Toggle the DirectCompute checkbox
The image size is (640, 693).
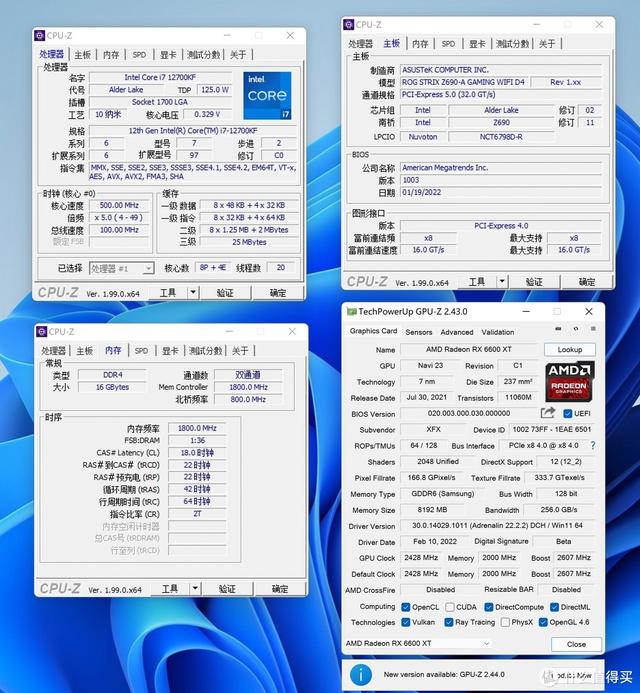(488, 607)
